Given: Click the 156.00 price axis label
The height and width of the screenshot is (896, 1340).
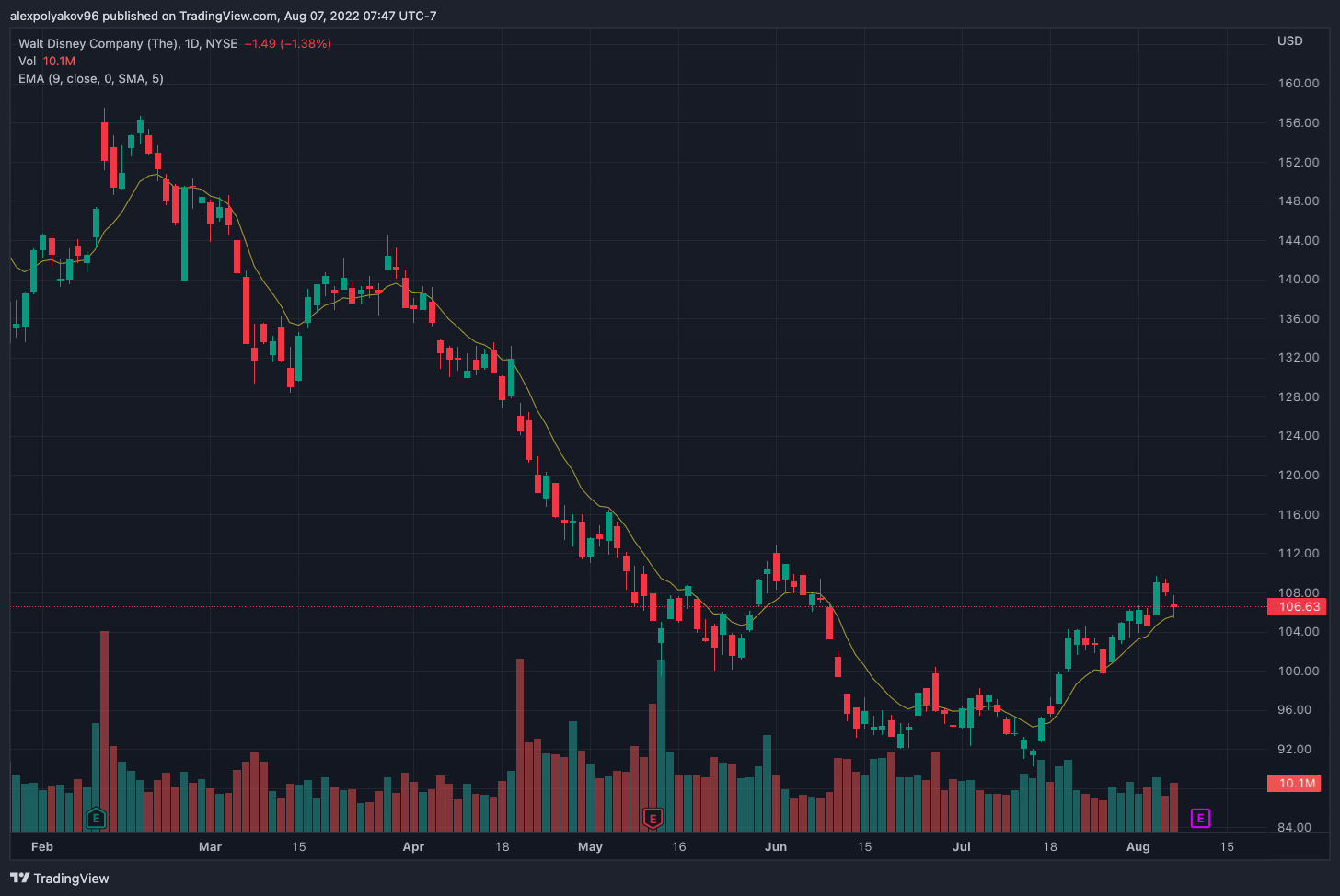Looking at the screenshot, I should 1299,122.
